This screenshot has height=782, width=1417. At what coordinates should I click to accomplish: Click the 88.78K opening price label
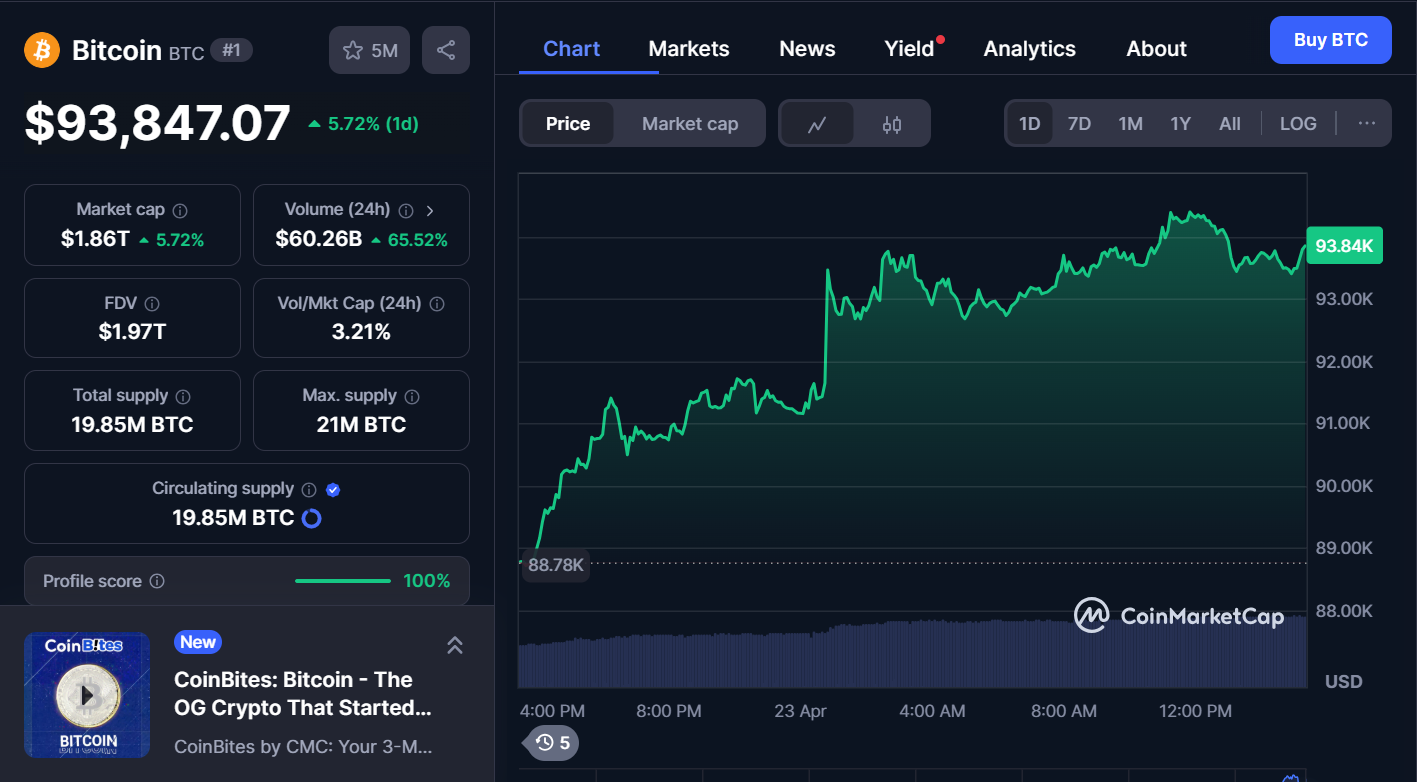pyautogui.click(x=556, y=565)
